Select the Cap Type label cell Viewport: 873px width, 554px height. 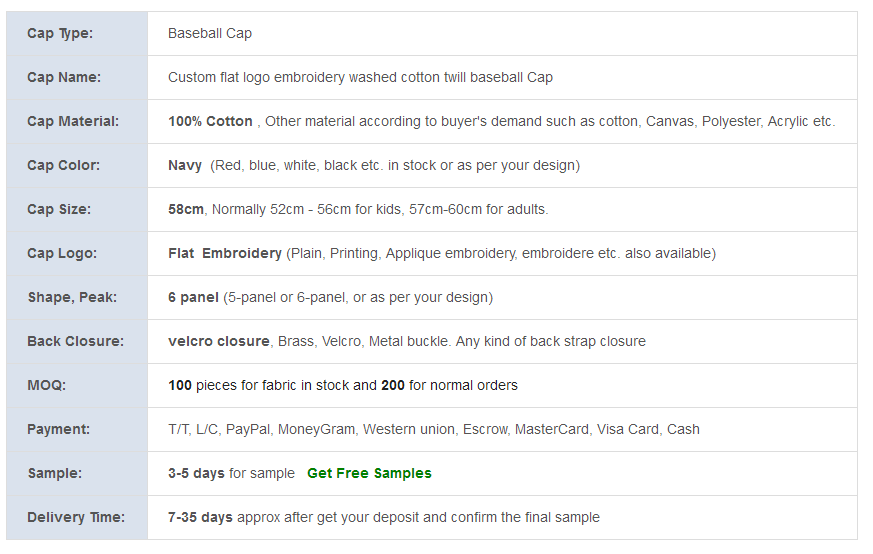(77, 33)
